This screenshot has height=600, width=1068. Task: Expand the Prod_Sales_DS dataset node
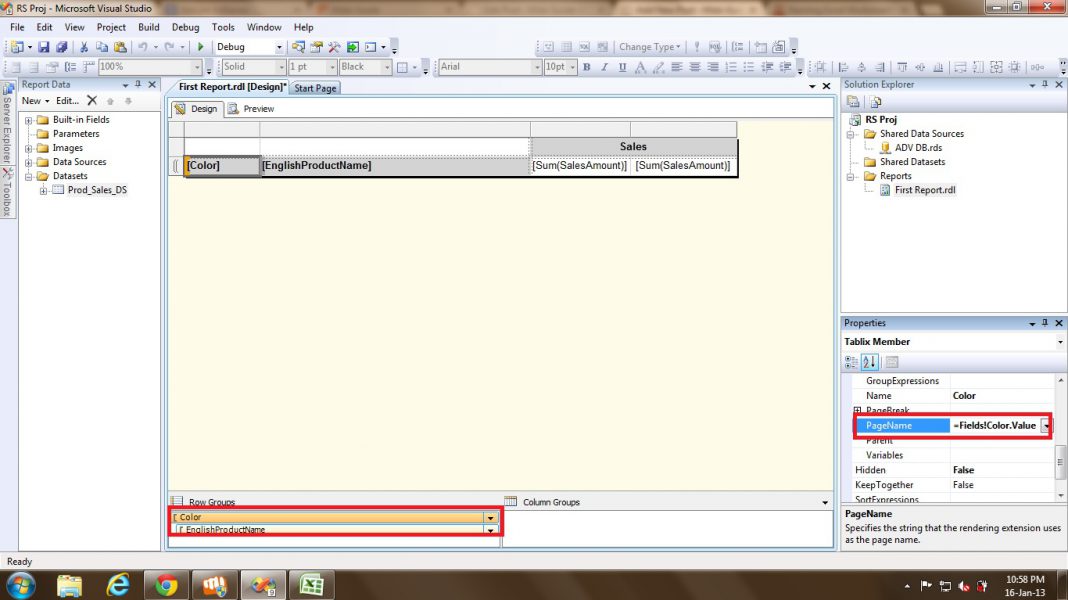coord(41,189)
